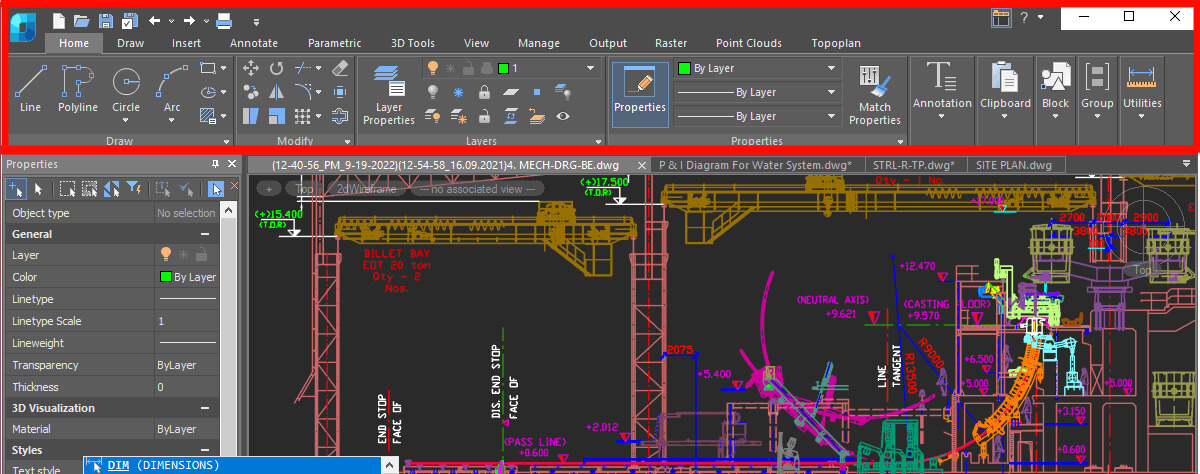
Task: Click green layer color swatch in Layers dropdown
Action: [504, 68]
